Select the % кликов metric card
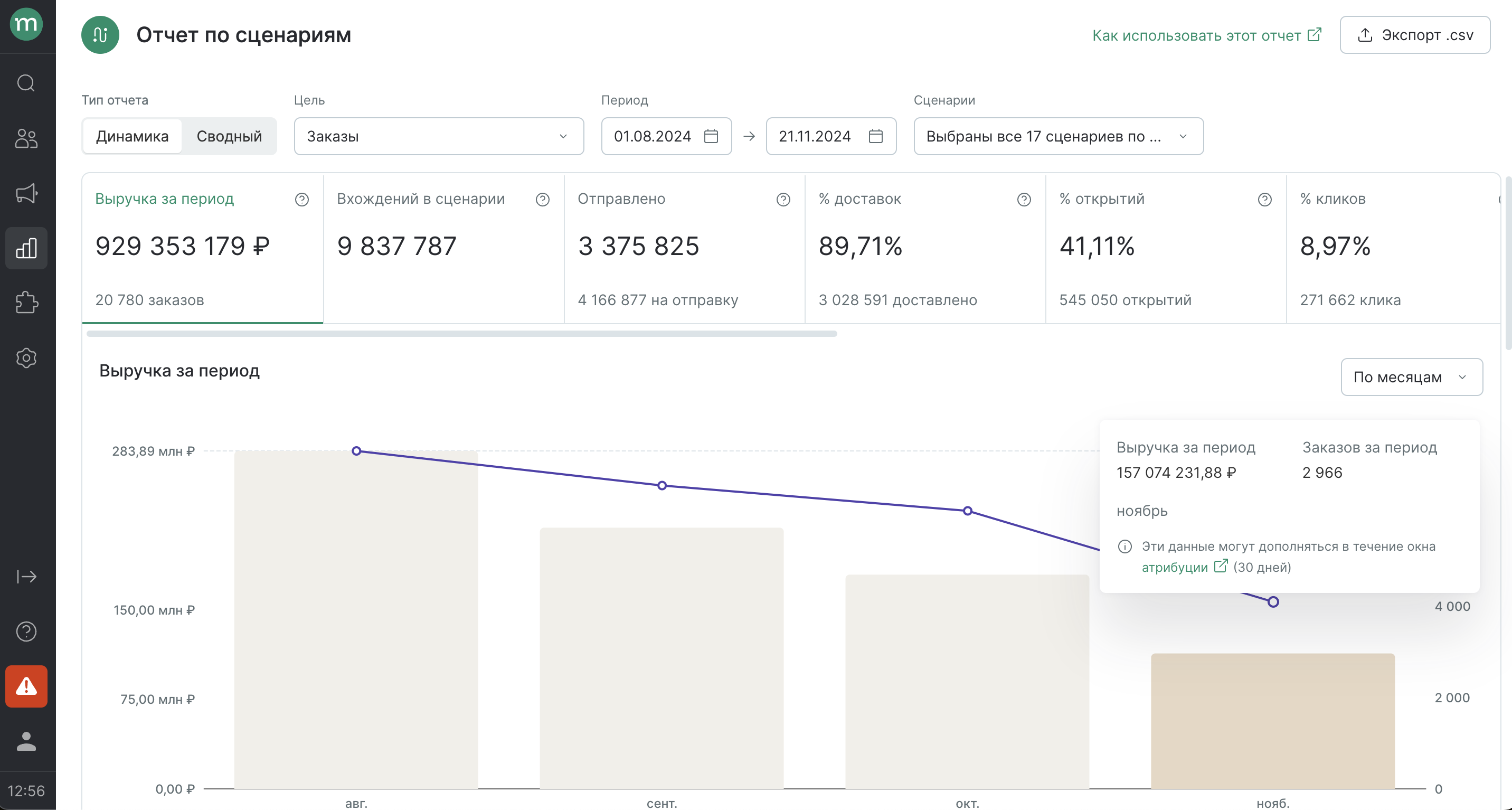1512x810 pixels. (1394, 249)
